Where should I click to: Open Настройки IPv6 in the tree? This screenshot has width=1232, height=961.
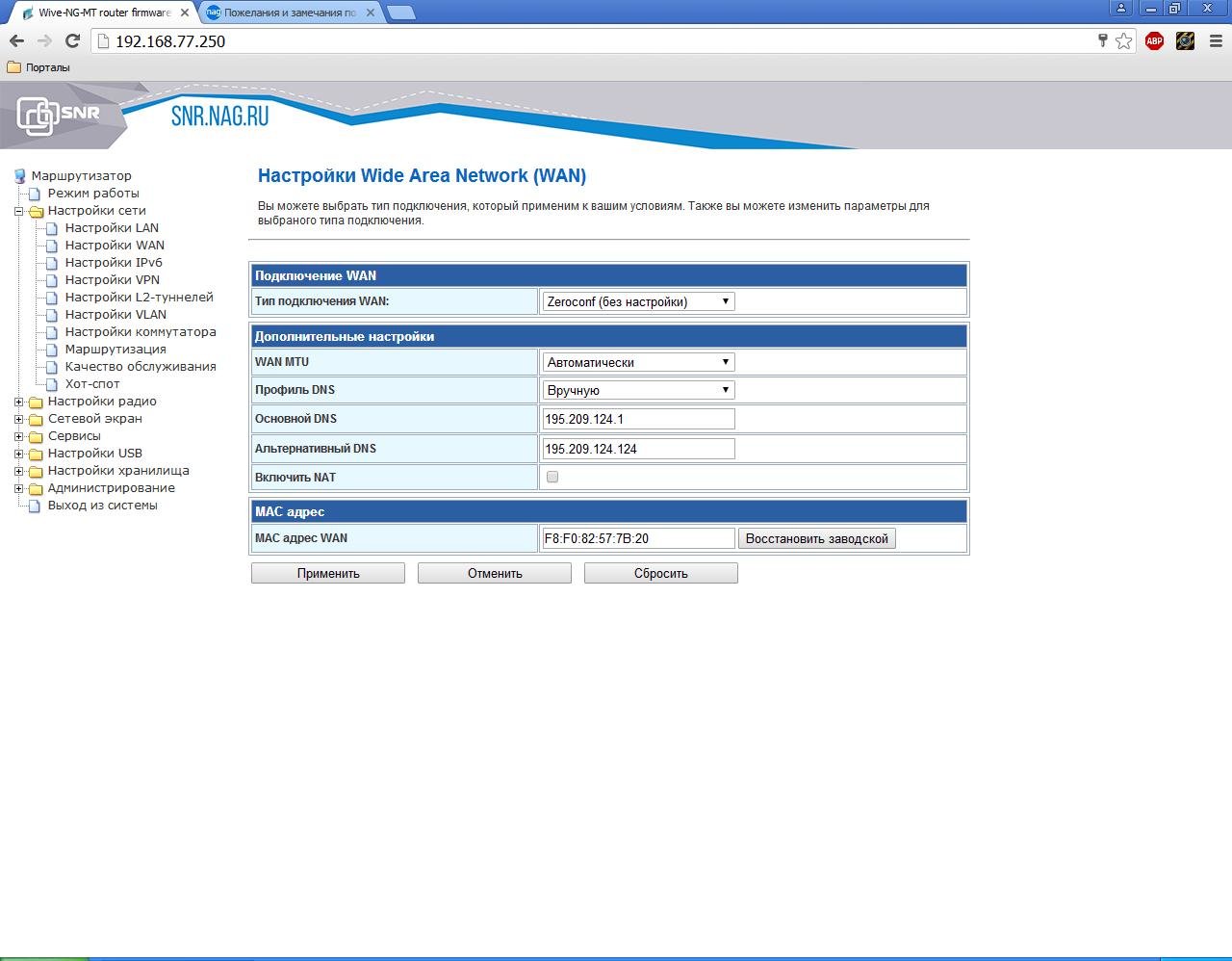tap(114, 263)
